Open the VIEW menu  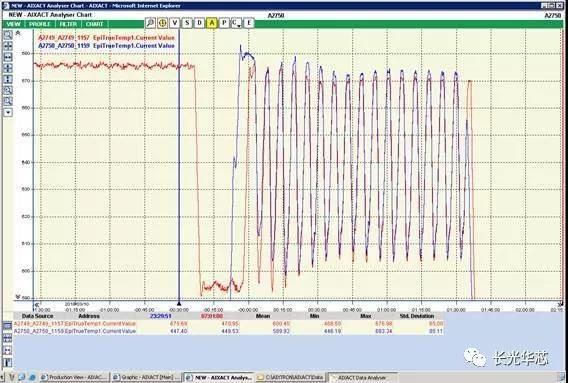tap(13, 24)
